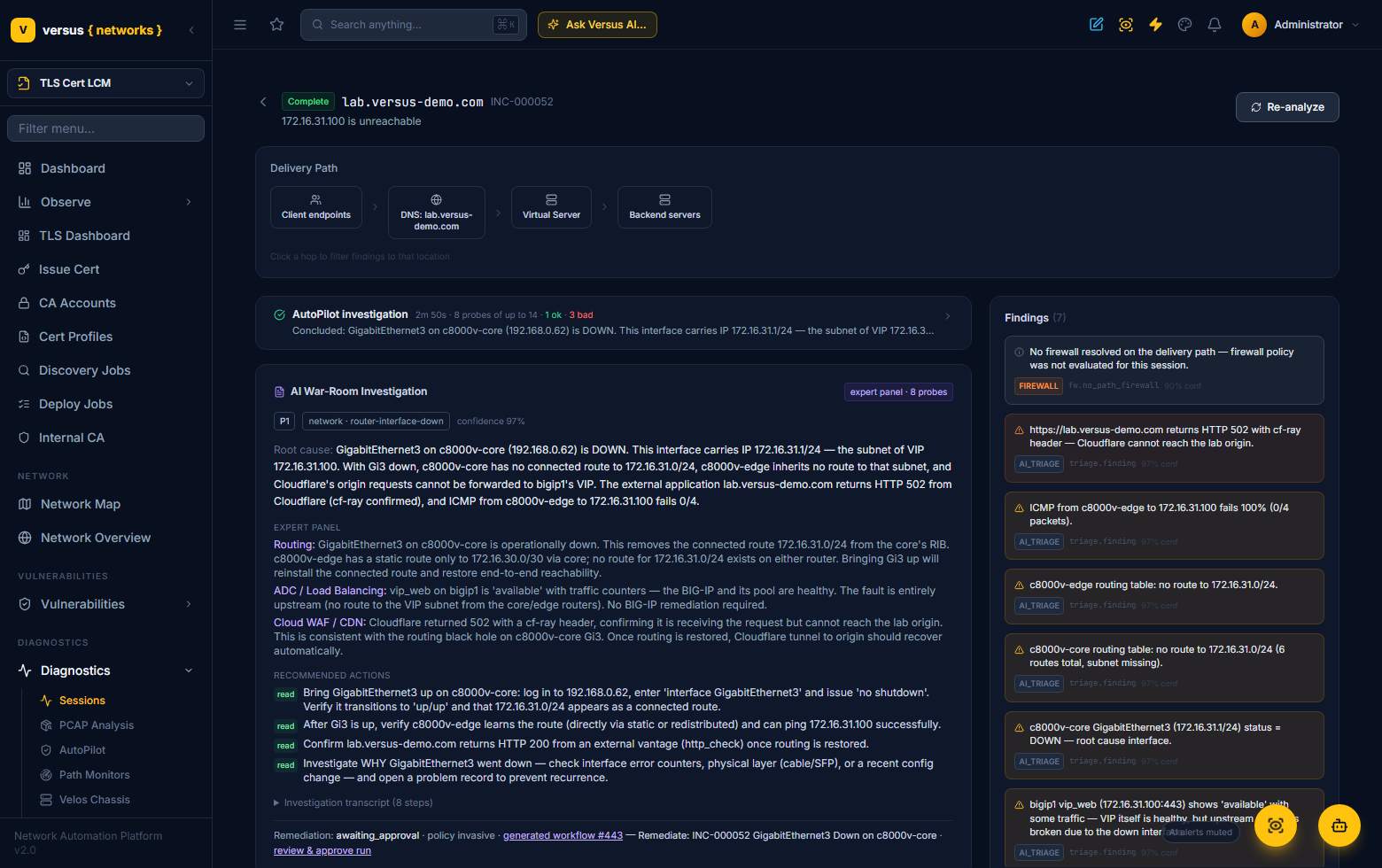Expand the Vulnerabilities submenu
The image size is (1382, 868).
coord(105,604)
